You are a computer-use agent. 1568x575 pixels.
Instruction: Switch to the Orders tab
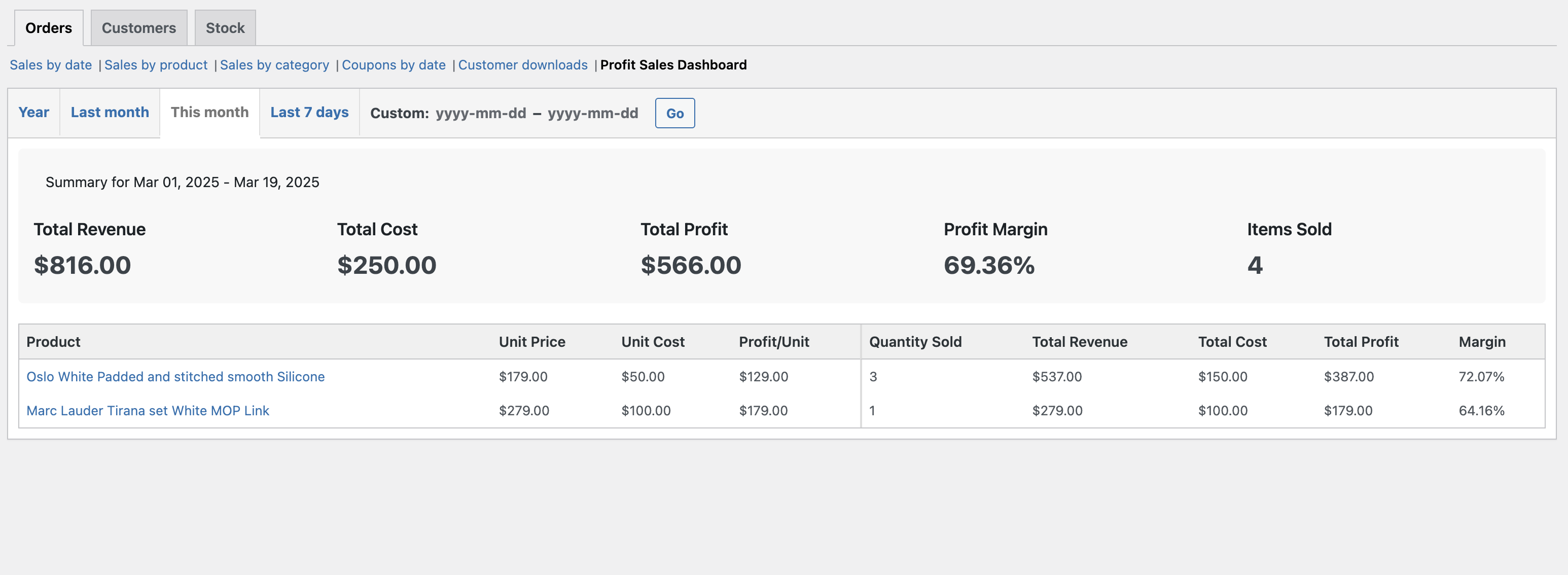point(48,28)
